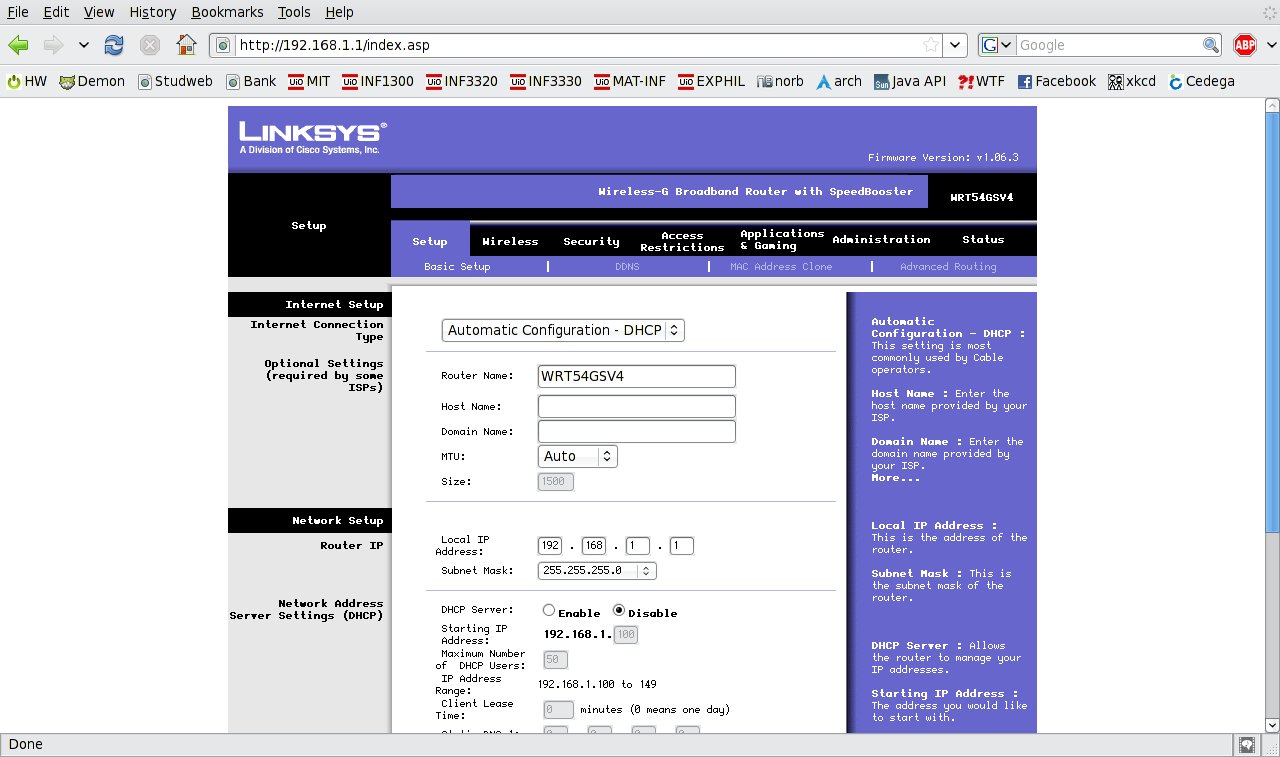Open the Adblock Plus icon
The image size is (1280, 757).
tap(1244, 45)
